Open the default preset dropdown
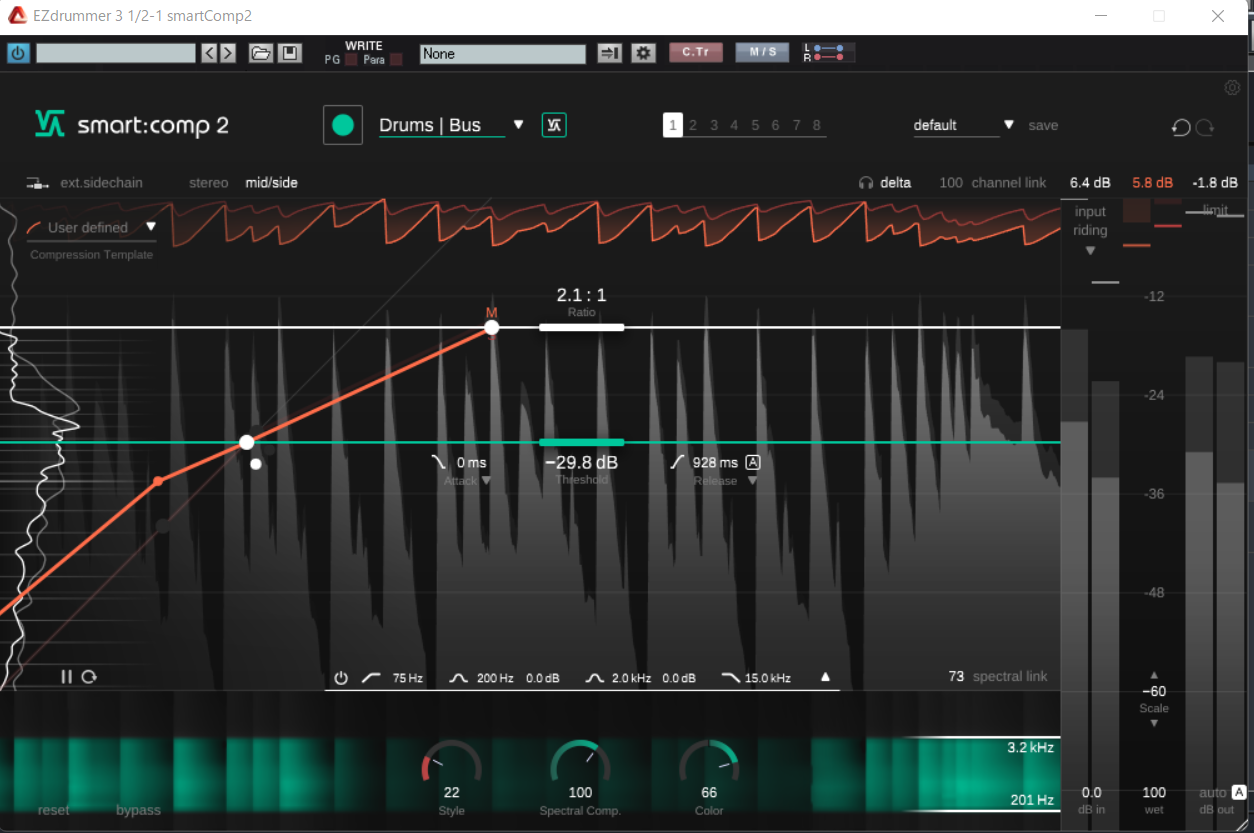Image resolution: width=1254 pixels, height=833 pixels. (1008, 125)
